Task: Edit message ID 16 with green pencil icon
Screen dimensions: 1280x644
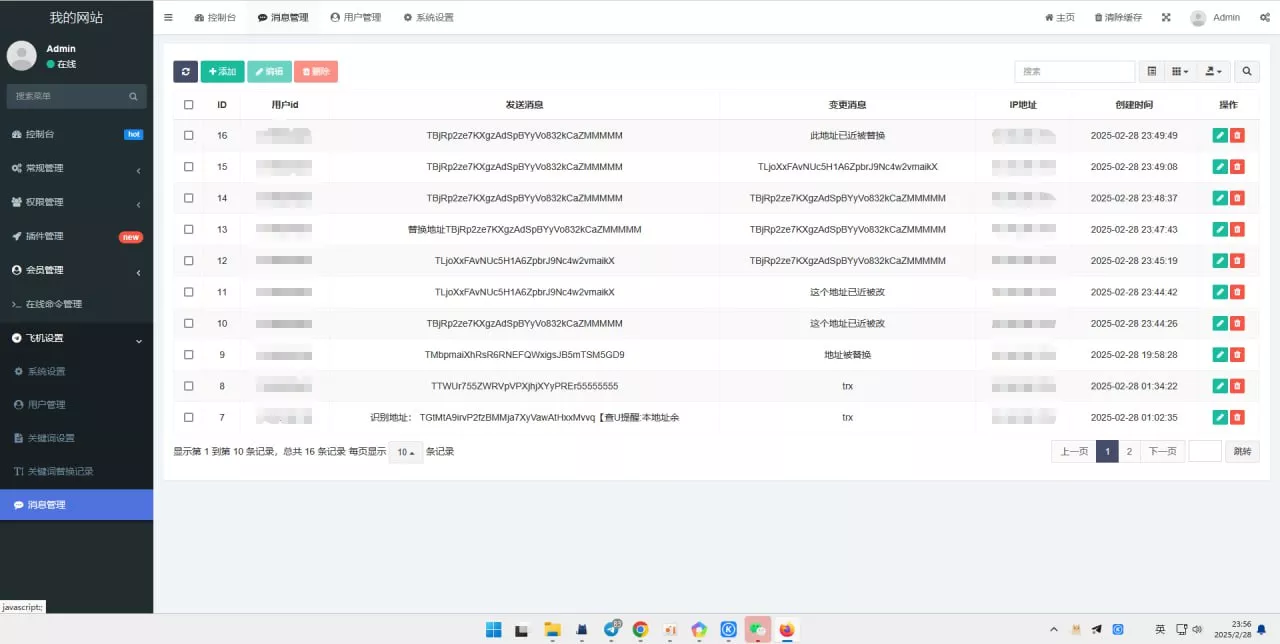Action: tap(1219, 135)
